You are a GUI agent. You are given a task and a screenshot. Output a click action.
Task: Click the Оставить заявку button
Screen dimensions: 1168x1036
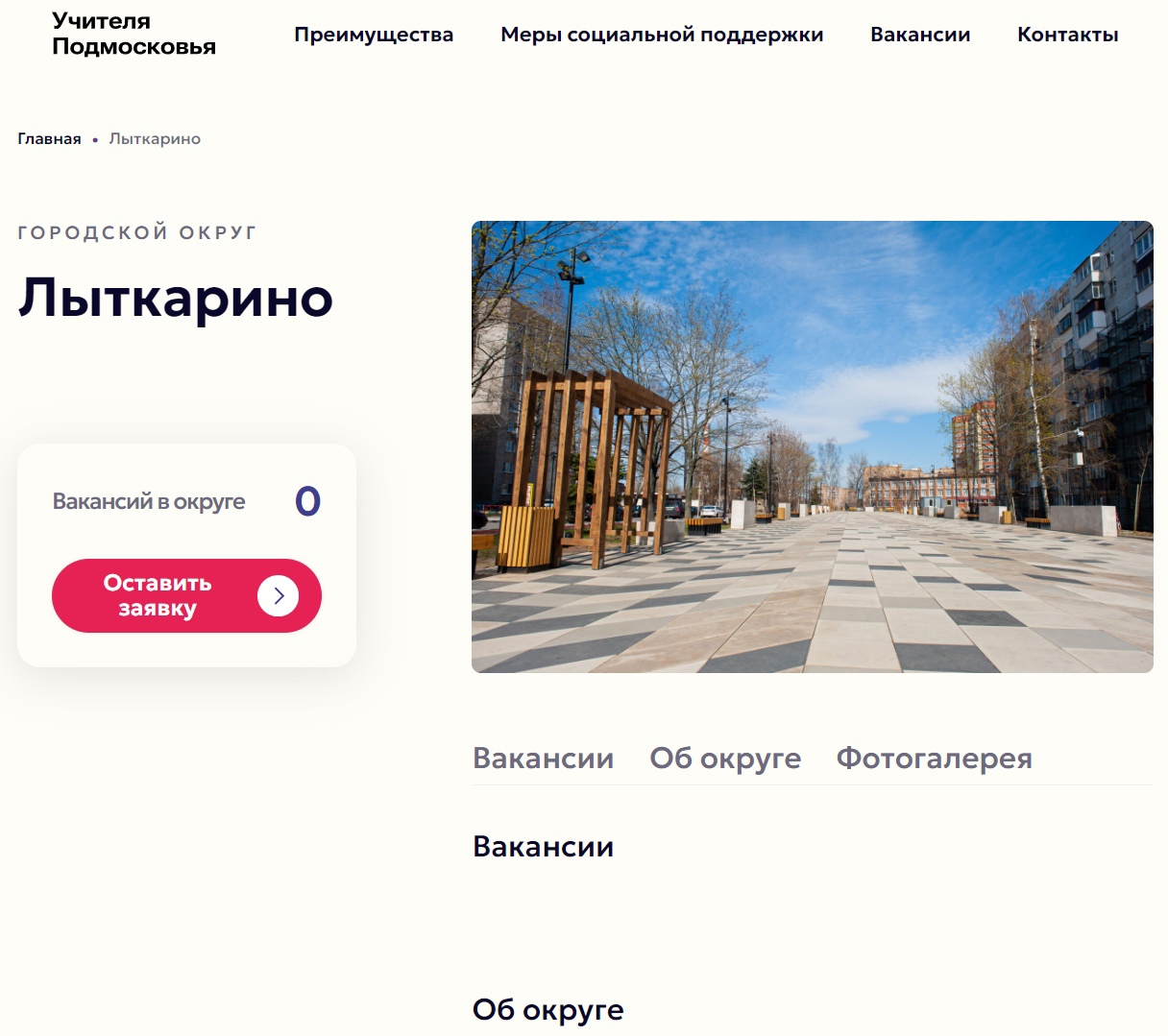[x=186, y=596]
